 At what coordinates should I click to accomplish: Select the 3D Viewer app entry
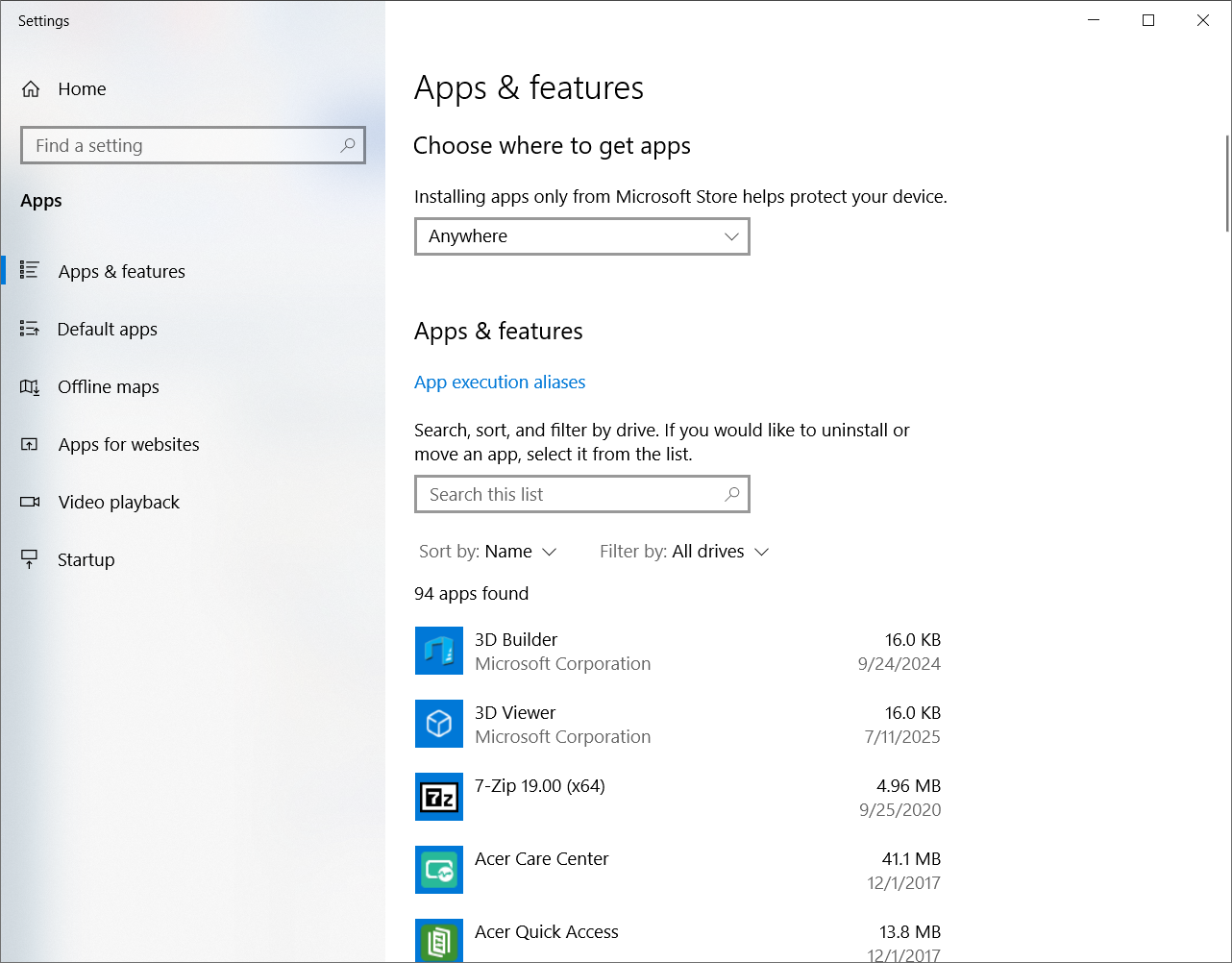pos(678,725)
